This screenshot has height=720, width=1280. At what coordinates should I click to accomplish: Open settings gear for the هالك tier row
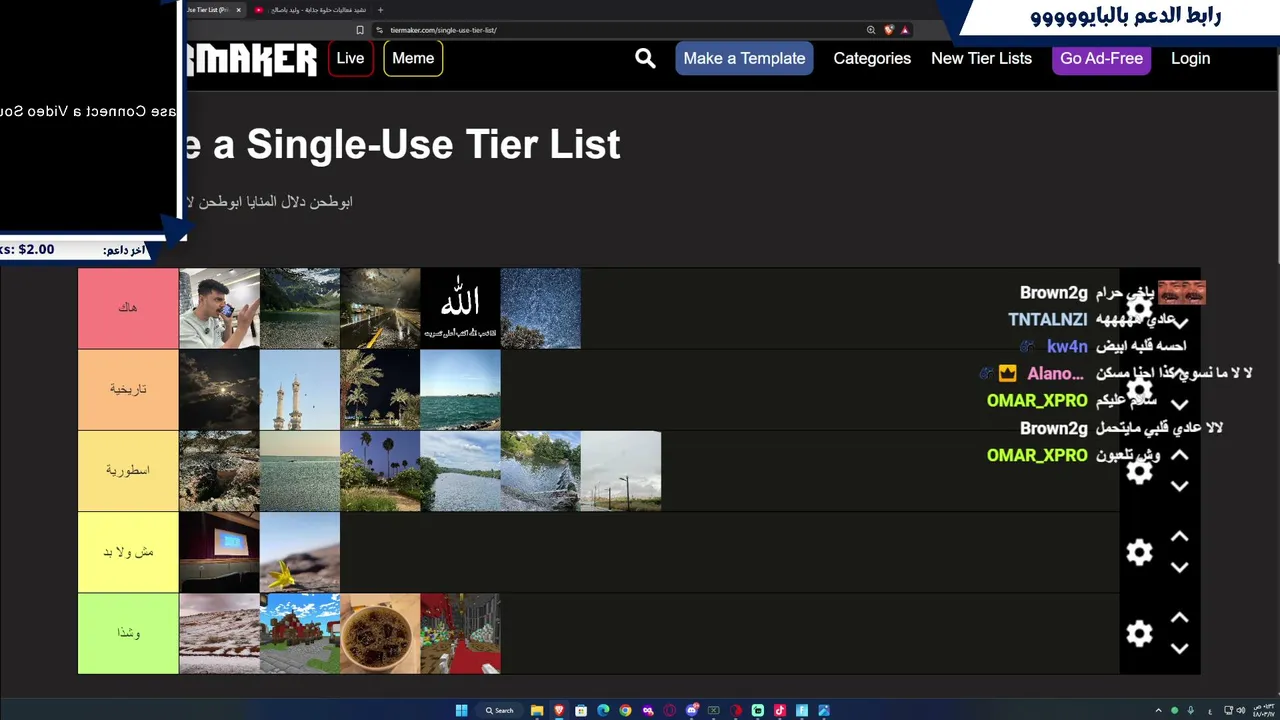coord(1139,308)
